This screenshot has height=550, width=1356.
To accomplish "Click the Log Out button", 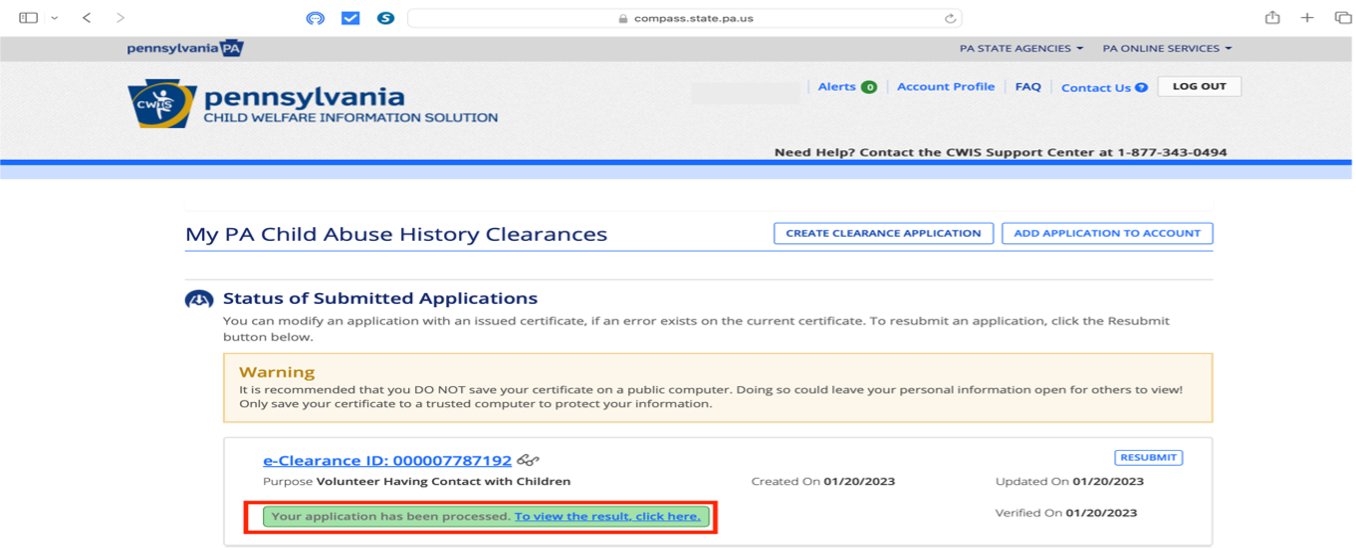I will (x=1199, y=87).
